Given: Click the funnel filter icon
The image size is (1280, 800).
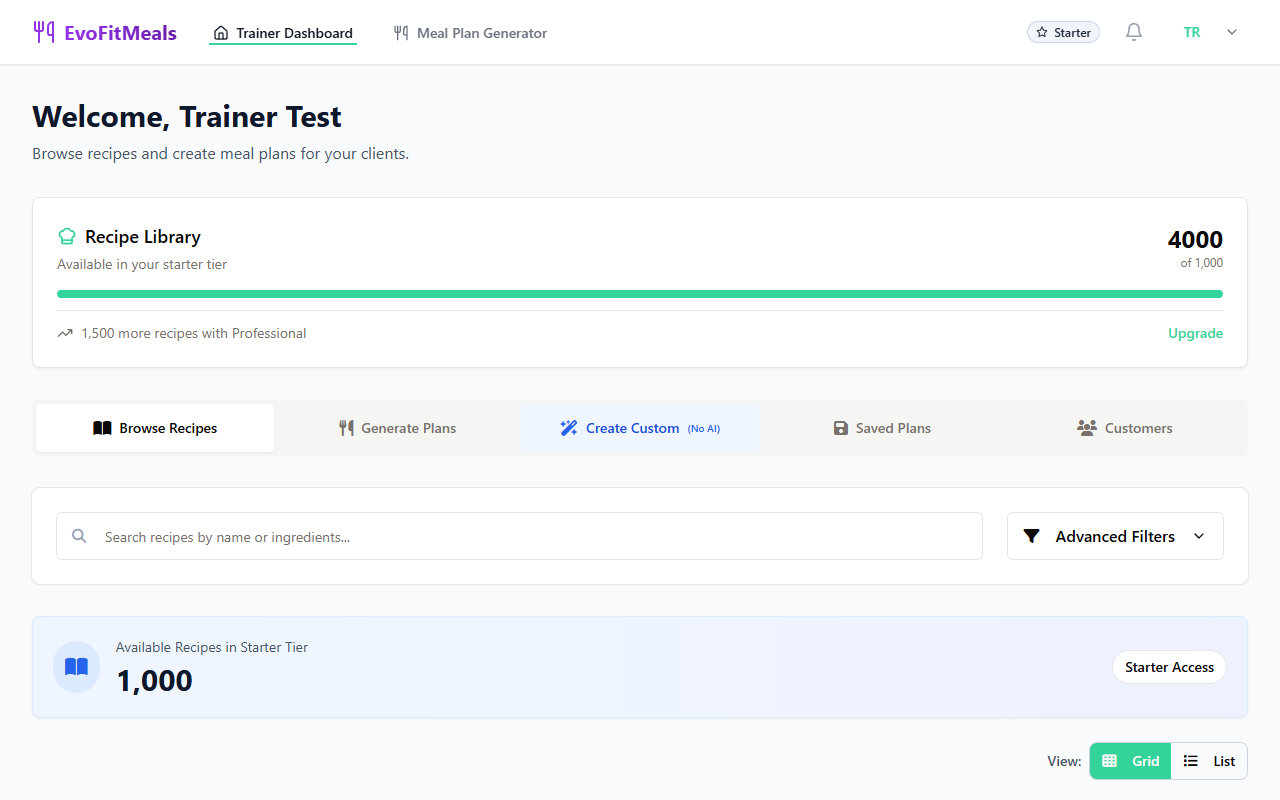Looking at the screenshot, I should [x=1031, y=537].
